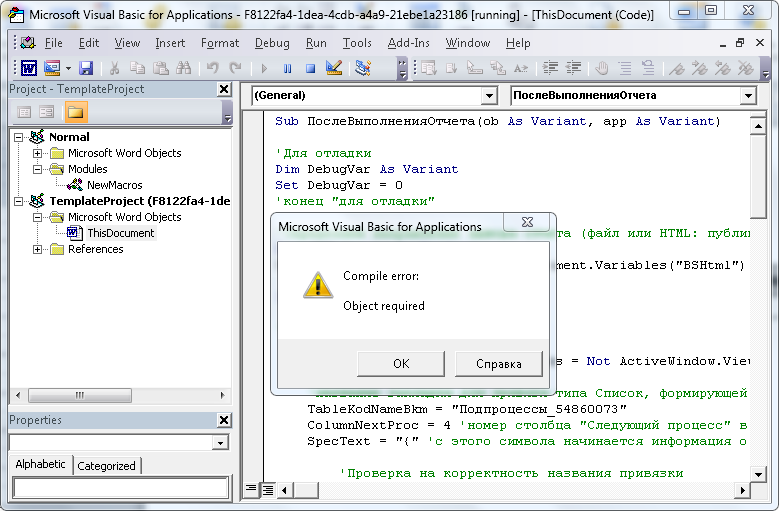Click OK in the Compile error dialog
This screenshot has height=511, width=779.
tap(400, 363)
